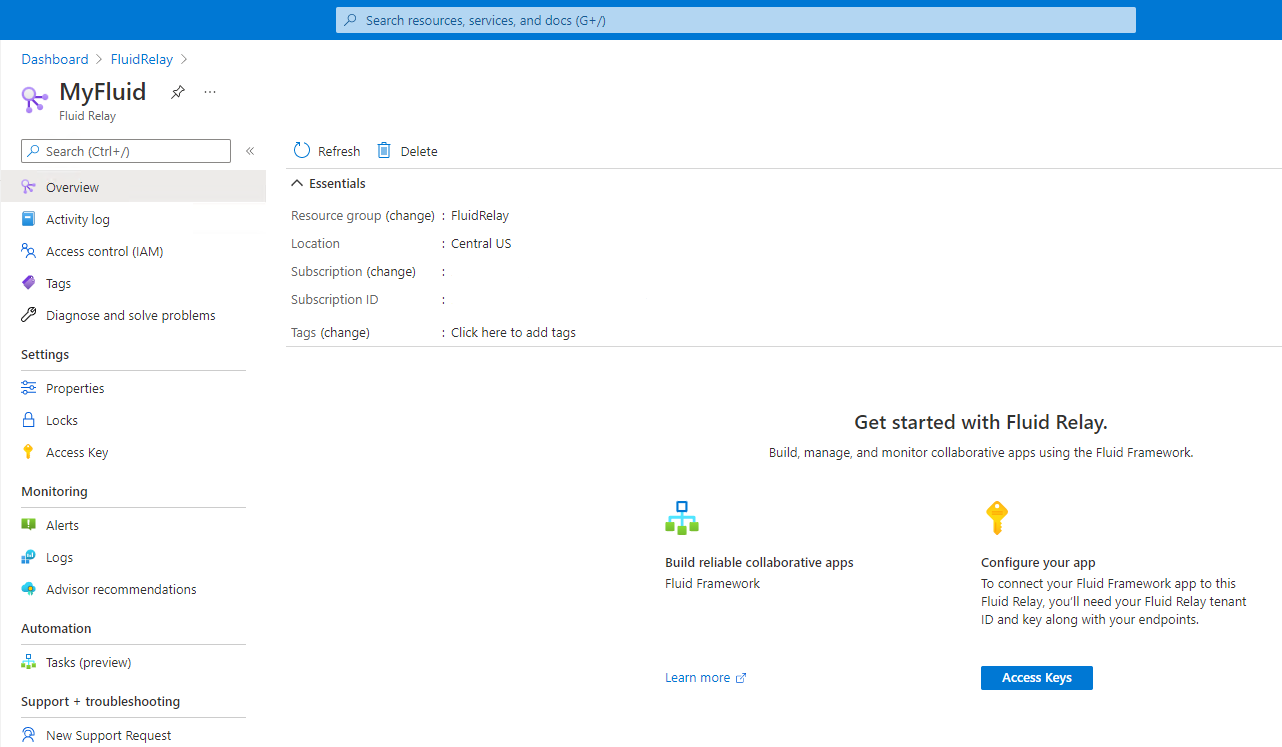Open the Learn more link

[x=698, y=677]
